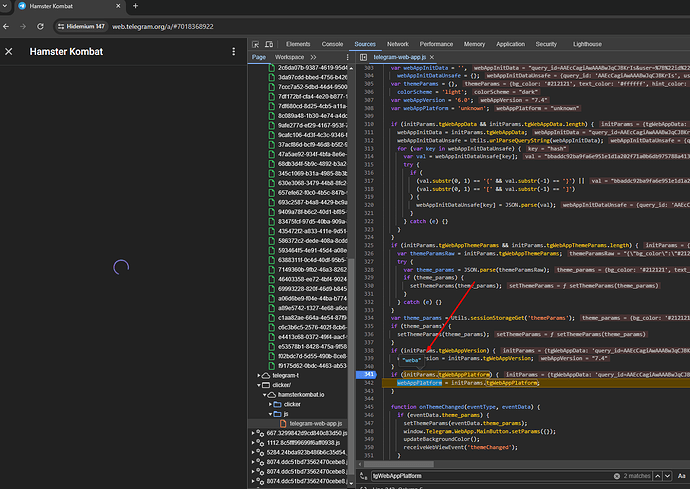Switch to the Console DevTools tab
The width and height of the screenshot is (690, 489).
click(x=332, y=44)
